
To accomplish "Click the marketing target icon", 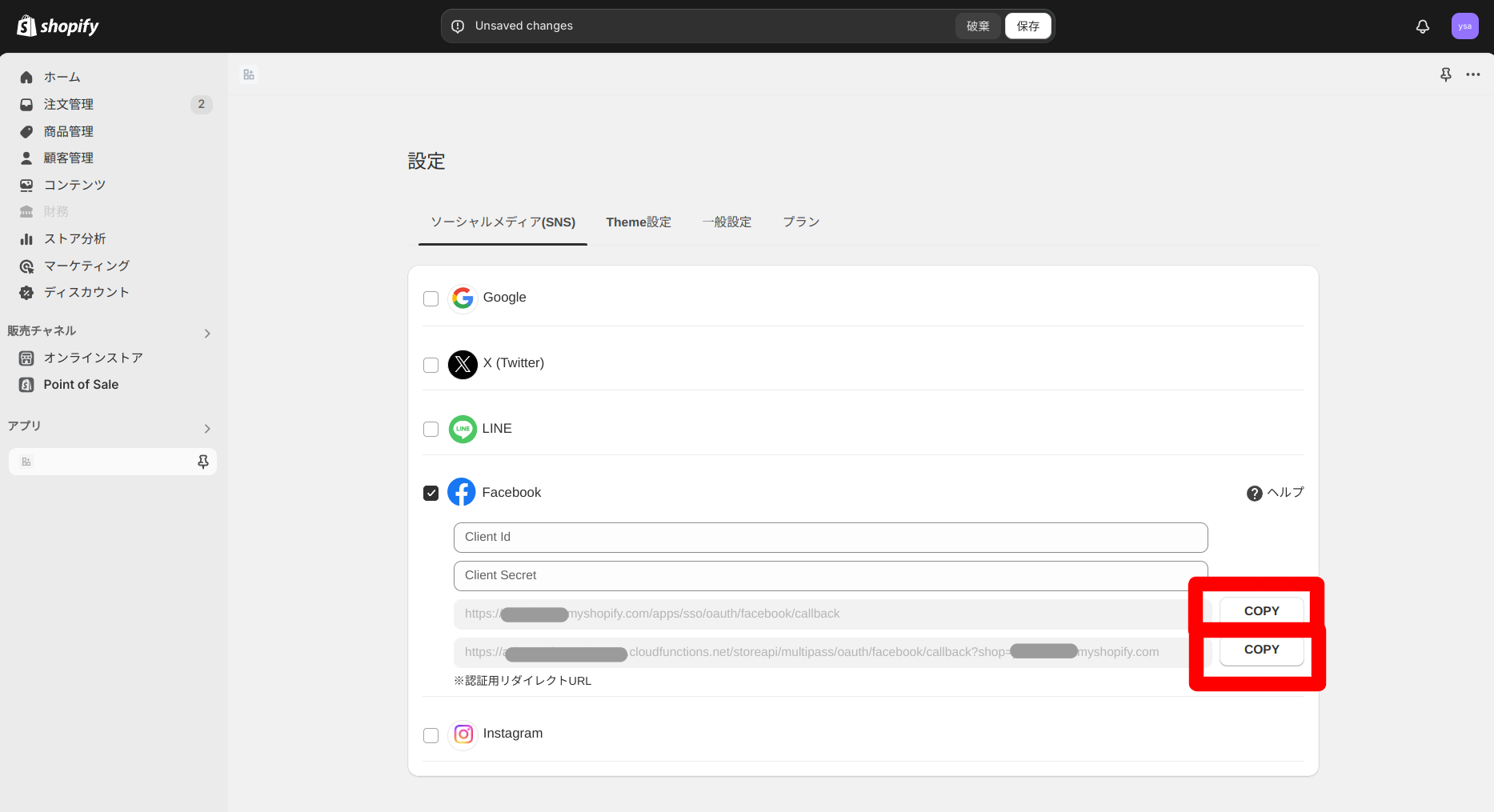I will coord(26,266).
